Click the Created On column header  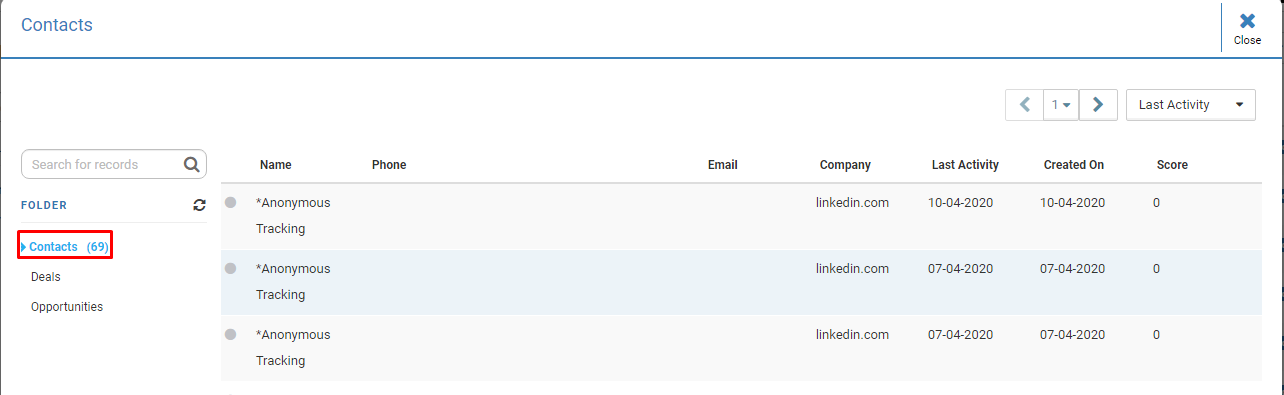click(x=1074, y=165)
